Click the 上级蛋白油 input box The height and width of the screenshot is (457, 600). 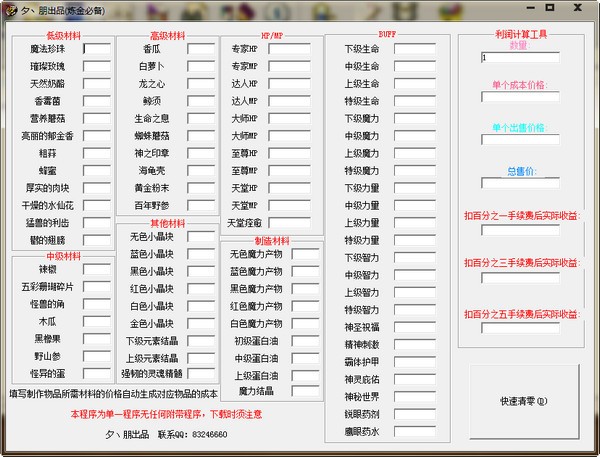(x=305, y=376)
